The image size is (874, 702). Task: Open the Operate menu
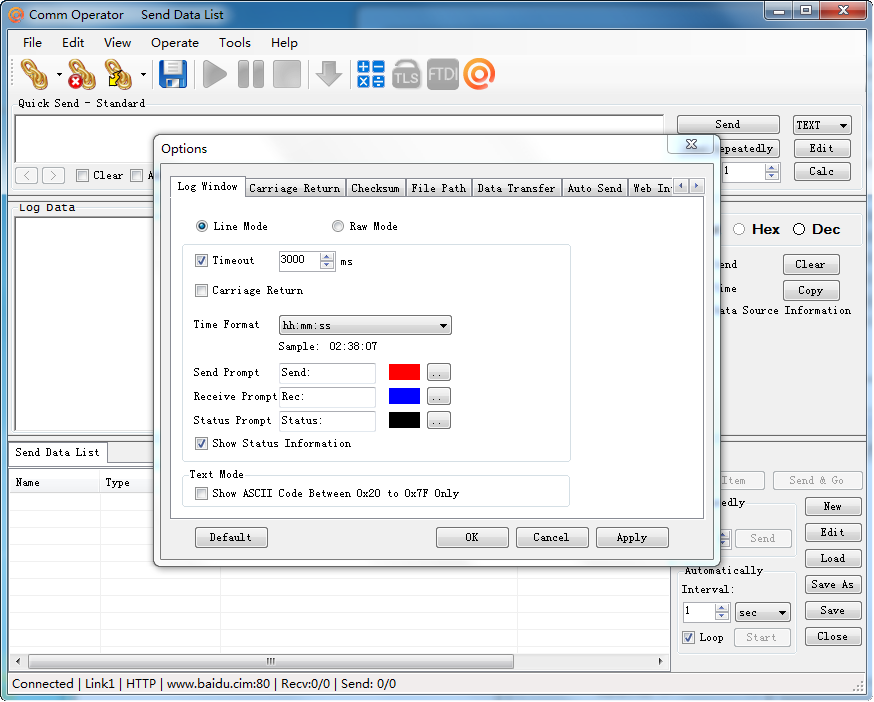pyautogui.click(x=175, y=43)
